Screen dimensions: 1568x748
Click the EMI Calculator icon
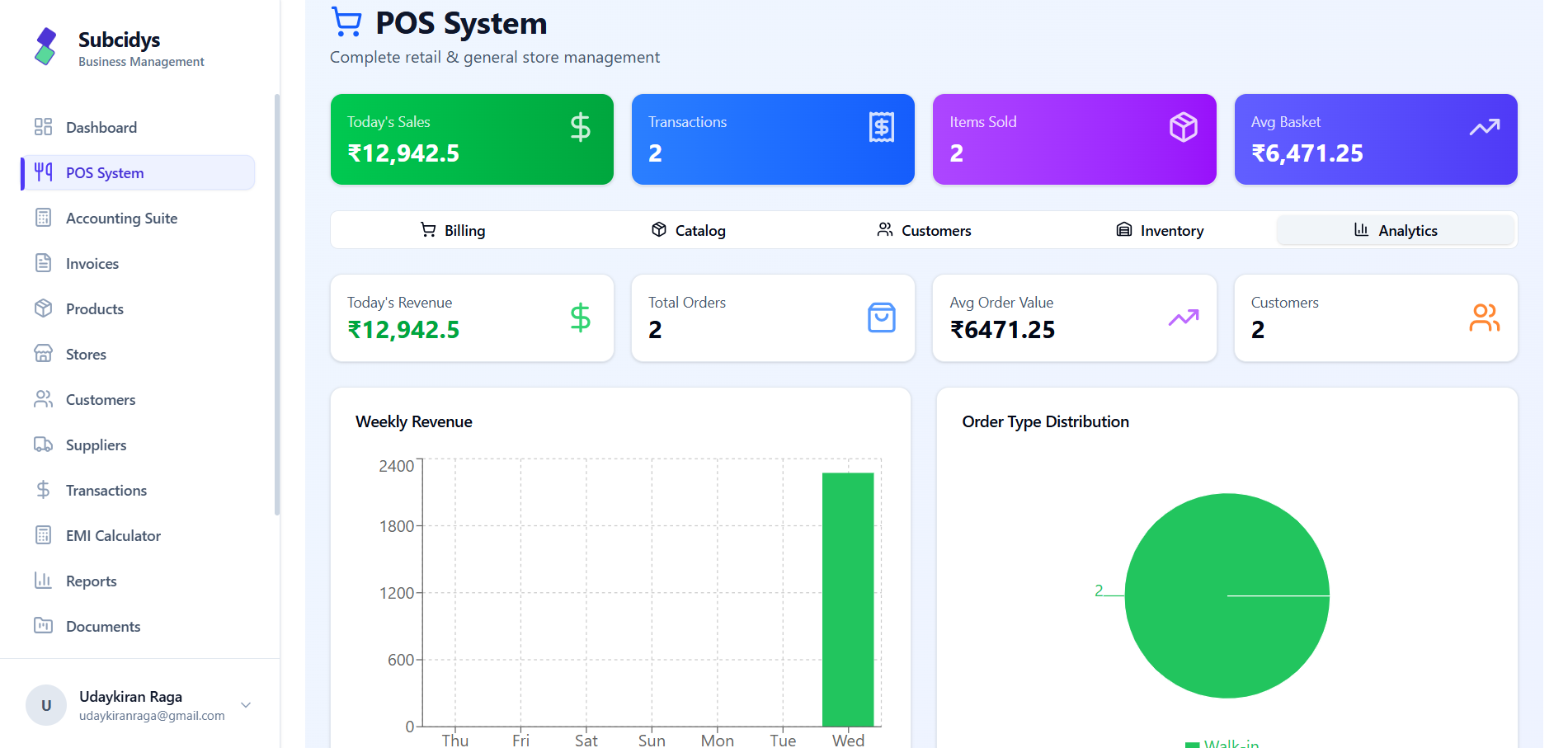tap(43, 535)
